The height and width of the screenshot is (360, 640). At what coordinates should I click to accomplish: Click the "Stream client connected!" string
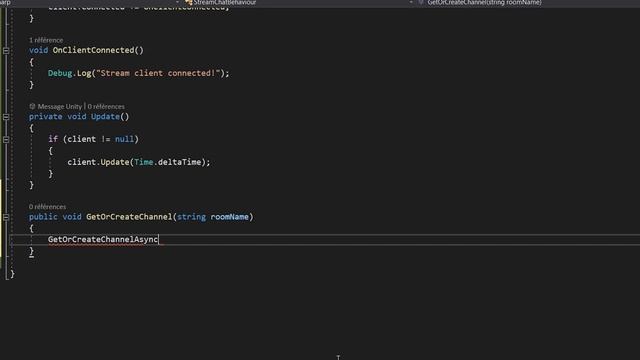point(158,73)
